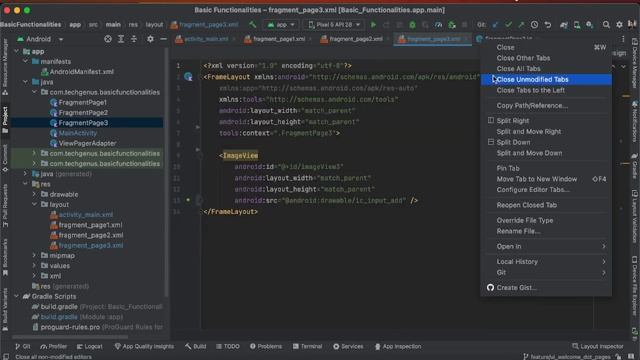Viewport: 640px width, 360px height.
Task: Choose Close Other Tabs
Action: tap(546, 58)
